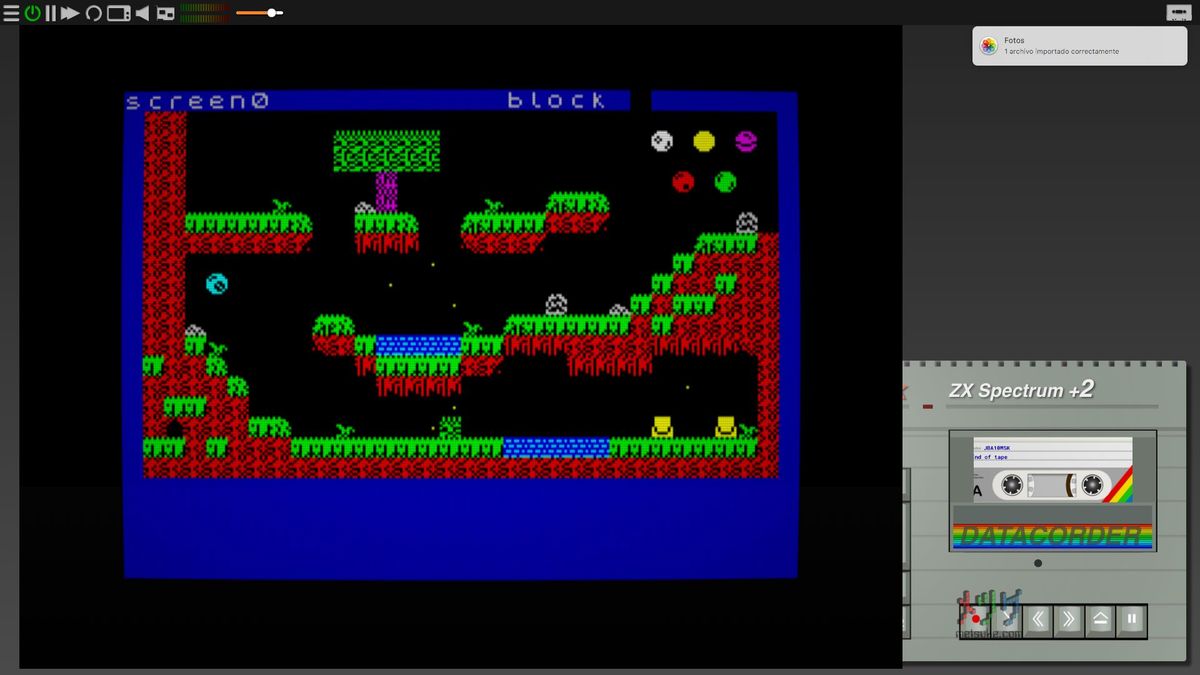
Task: Pause the tape on the Datacorder
Action: coord(1132,620)
